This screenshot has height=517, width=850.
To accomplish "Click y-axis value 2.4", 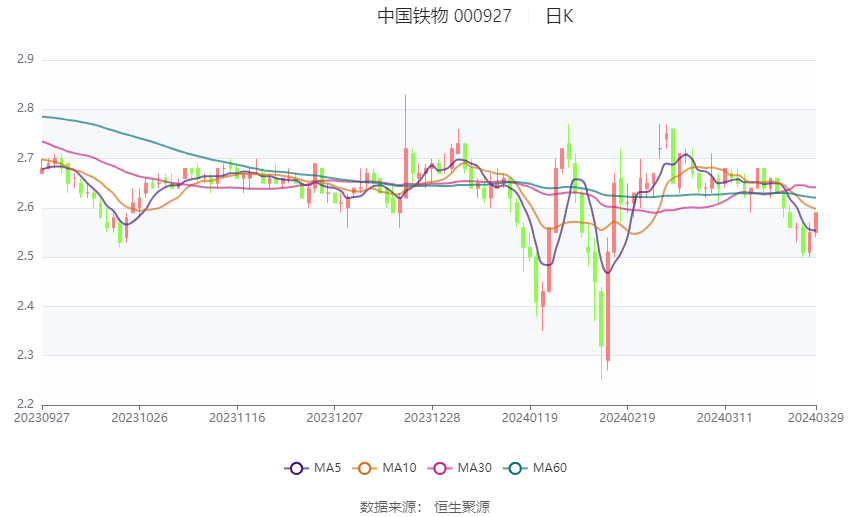I will point(25,306).
